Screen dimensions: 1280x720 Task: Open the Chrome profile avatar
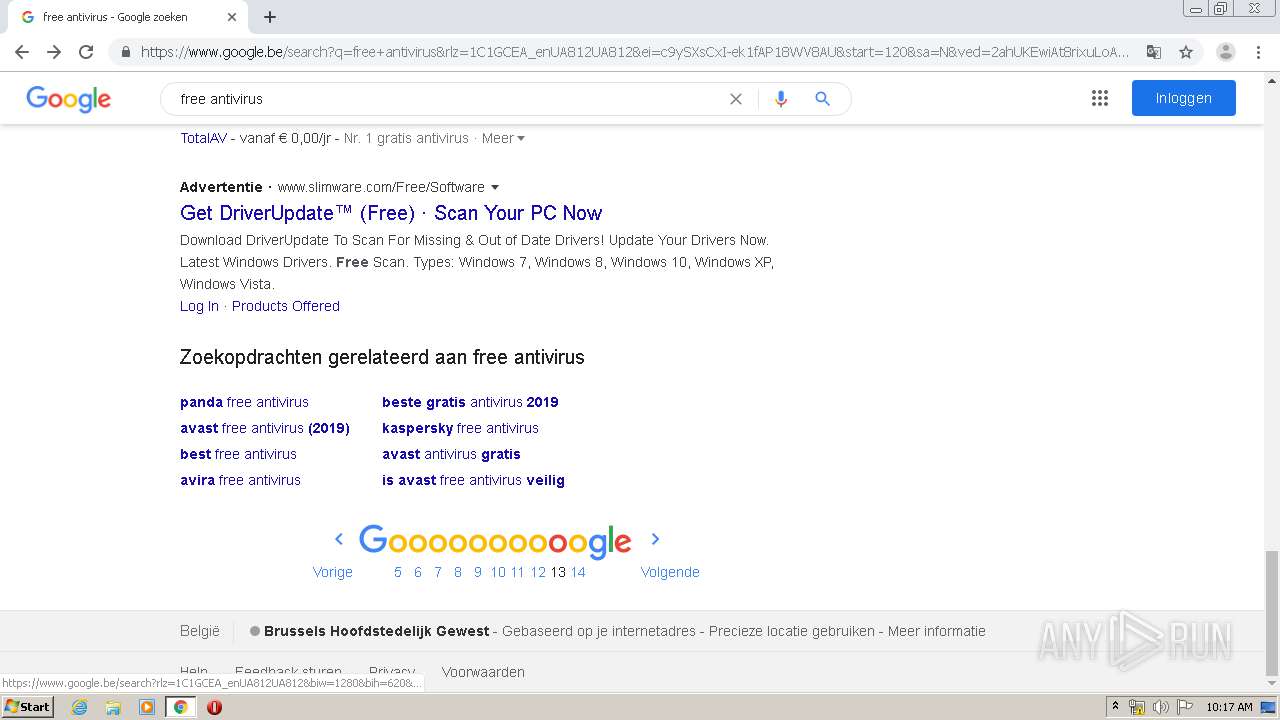pyautogui.click(x=1226, y=52)
